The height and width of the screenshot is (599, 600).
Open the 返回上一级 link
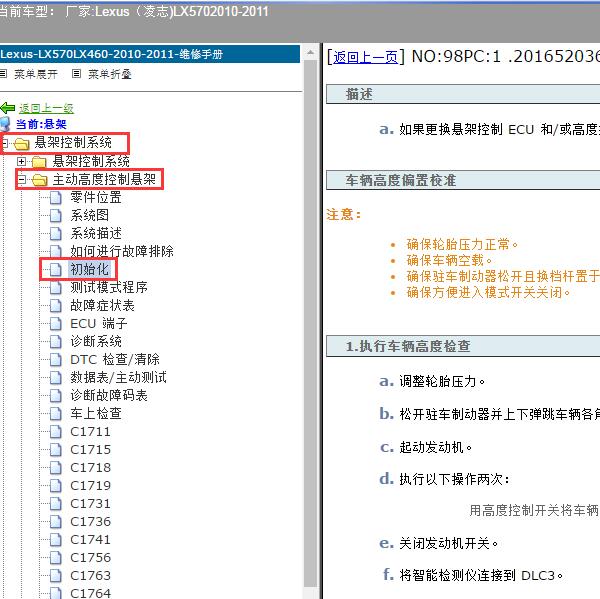point(46,109)
